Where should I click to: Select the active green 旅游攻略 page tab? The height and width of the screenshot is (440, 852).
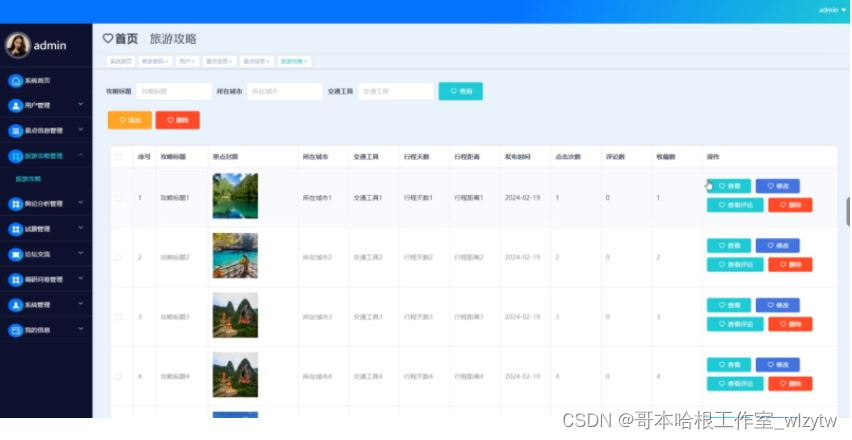294,61
